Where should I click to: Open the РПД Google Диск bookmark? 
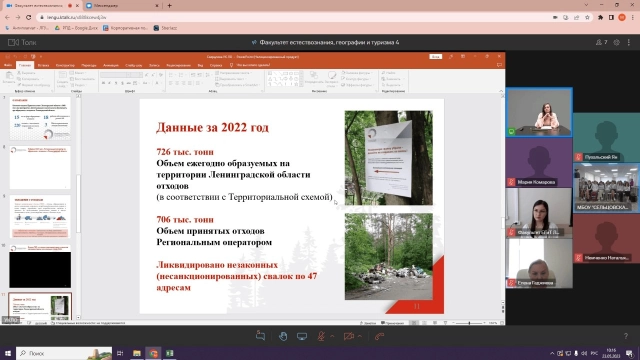[76, 28]
